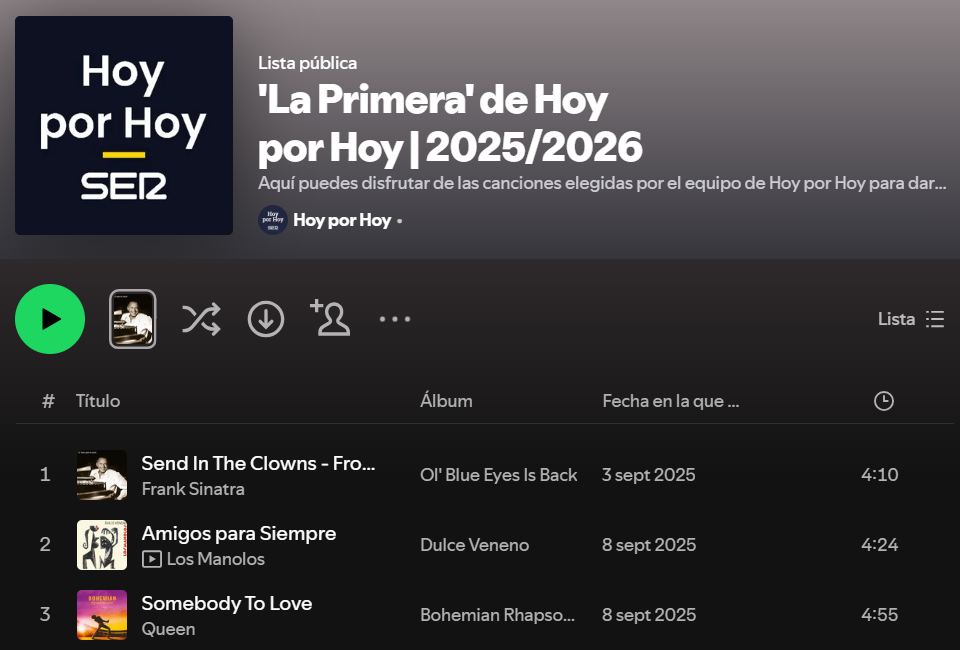This screenshot has width=960, height=650.
Task: Sort tracks by the Álbum column header
Action: coord(446,401)
